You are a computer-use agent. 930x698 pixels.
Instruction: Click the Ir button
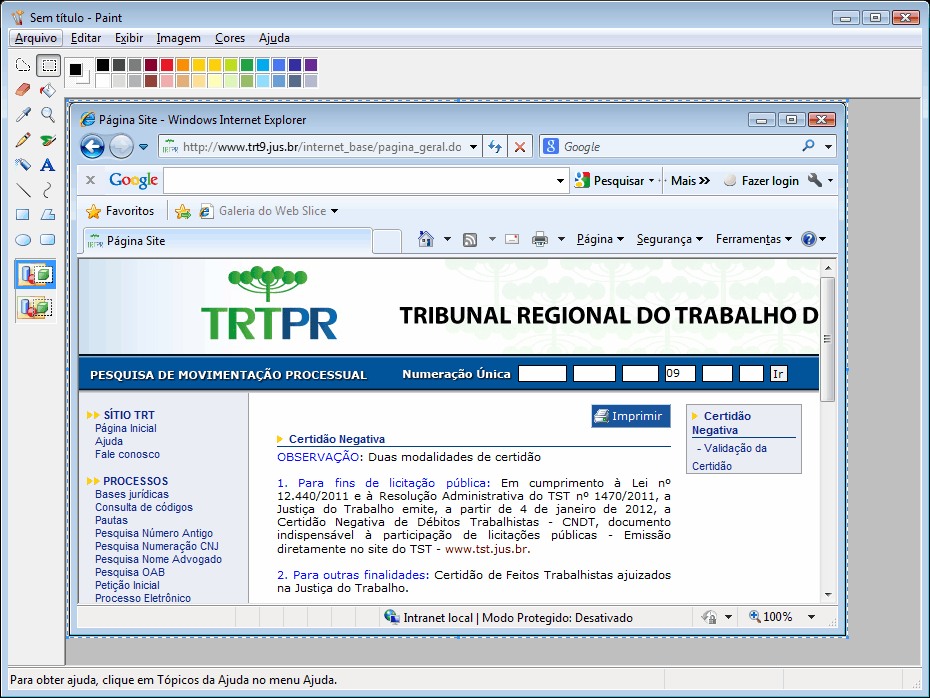click(x=778, y=374)
